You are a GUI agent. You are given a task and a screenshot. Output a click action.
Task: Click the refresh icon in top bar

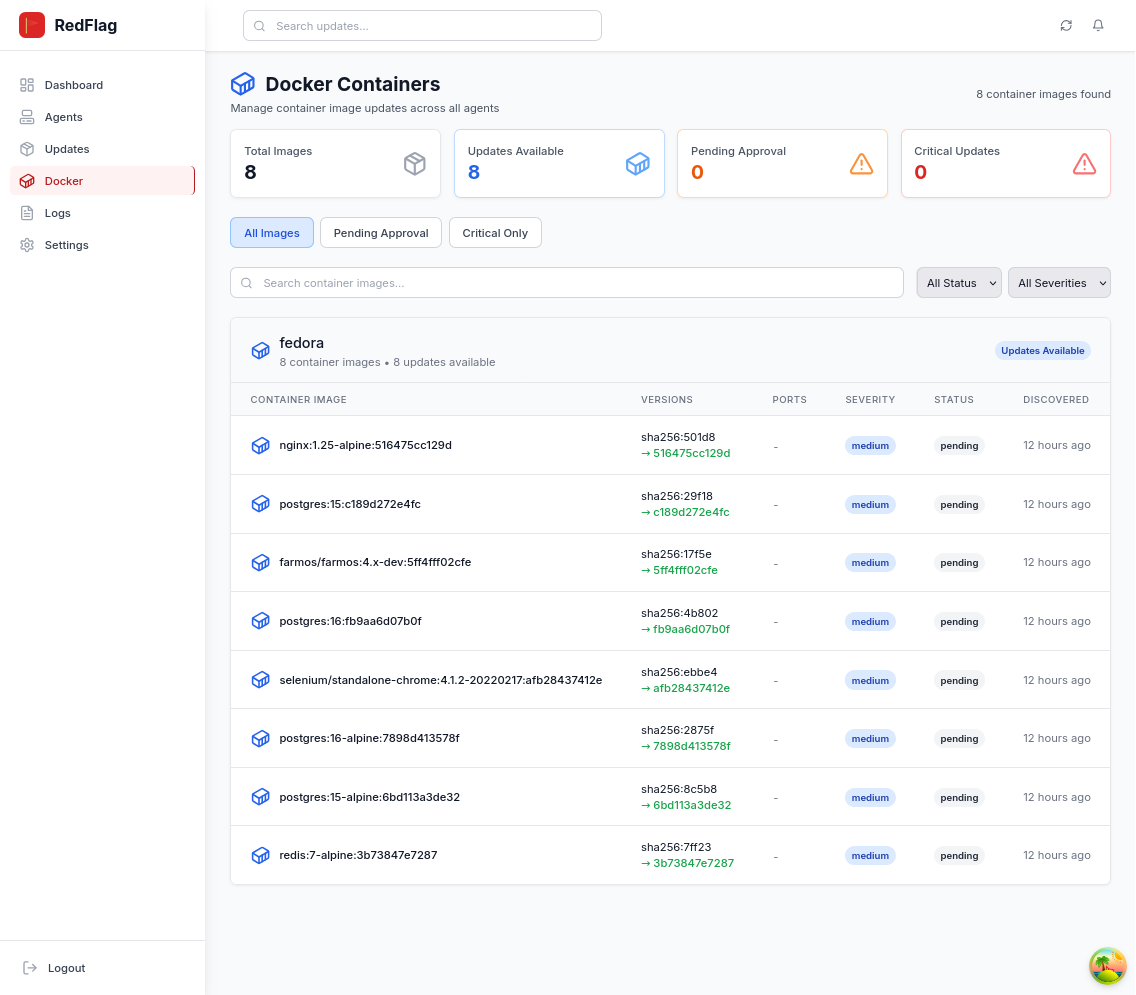(1065, 25)
